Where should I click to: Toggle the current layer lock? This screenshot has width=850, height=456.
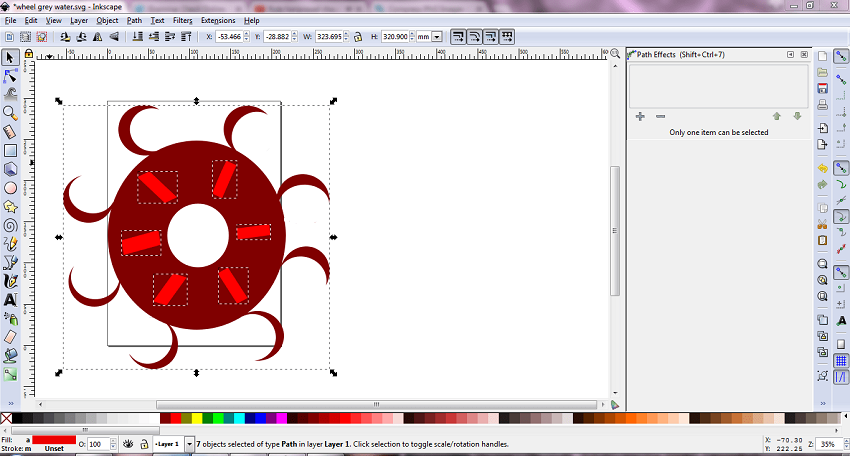[x=144, y=444]
